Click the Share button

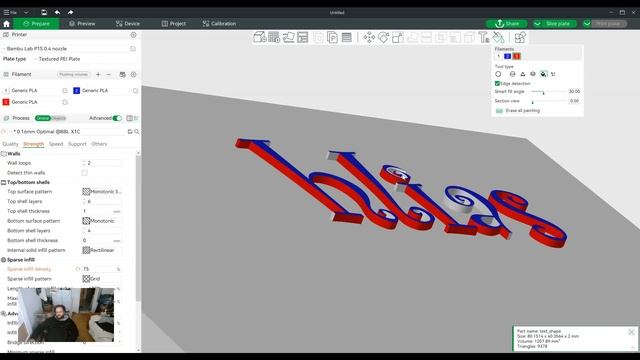click(x=507, y=24)
